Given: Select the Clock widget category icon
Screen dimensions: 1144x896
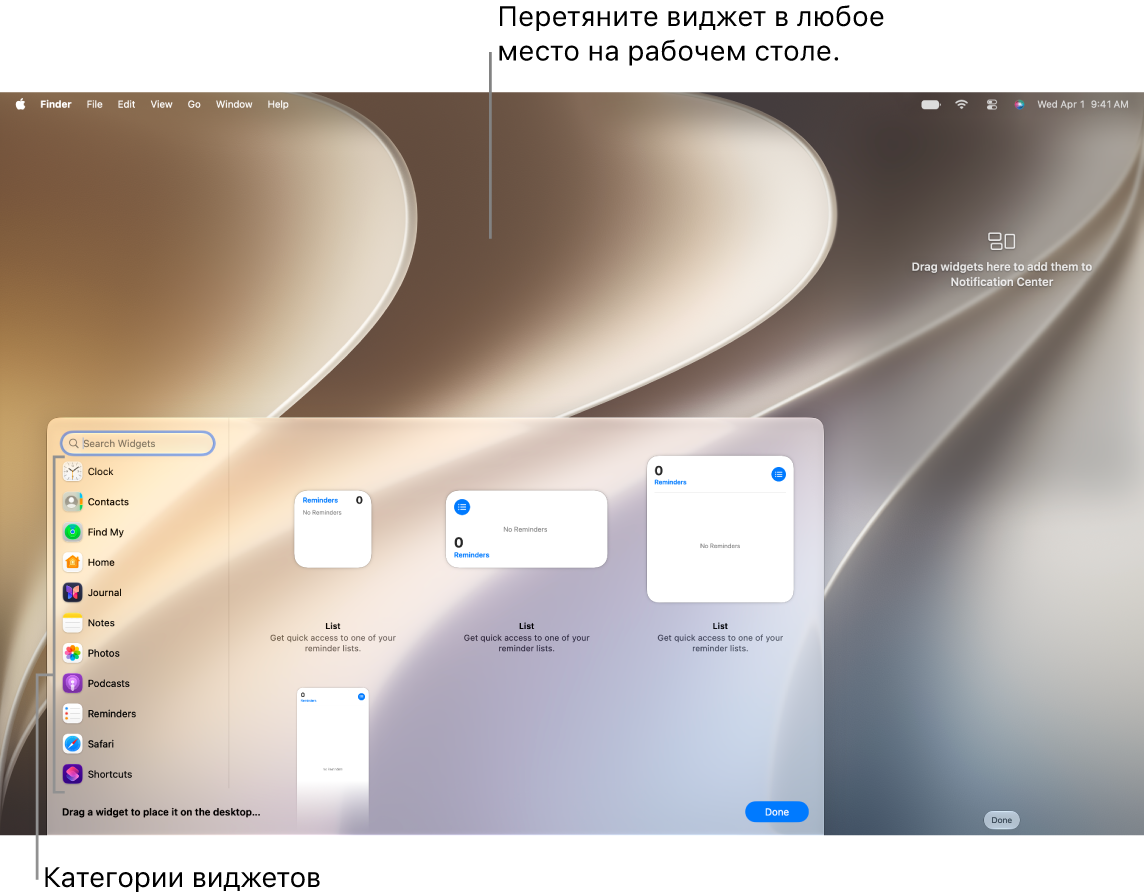Looking at the screenshot, I should 72,471.
